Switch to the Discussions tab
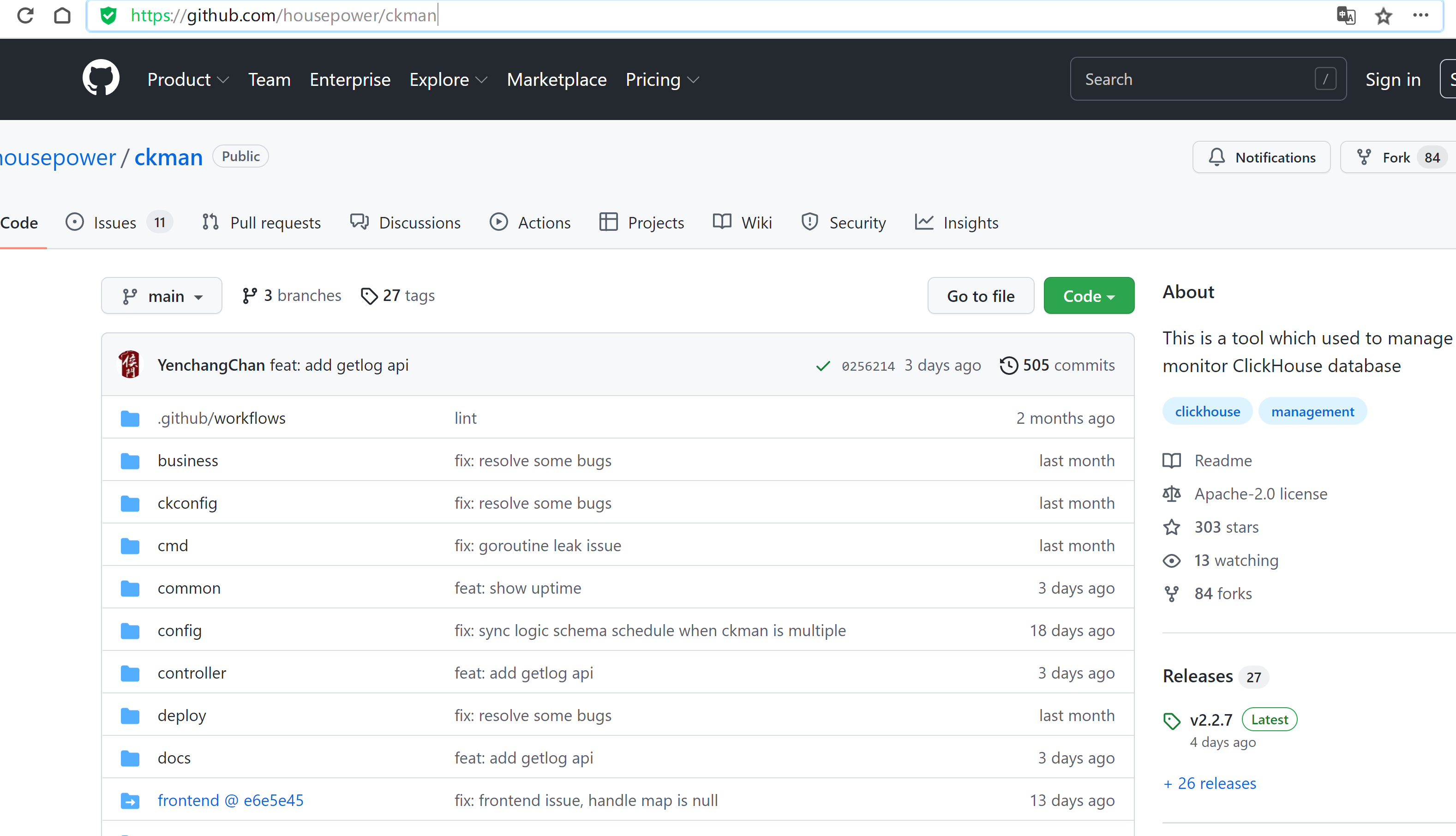The height and width of the screenshot is (836, 1456). pos(405,222)
